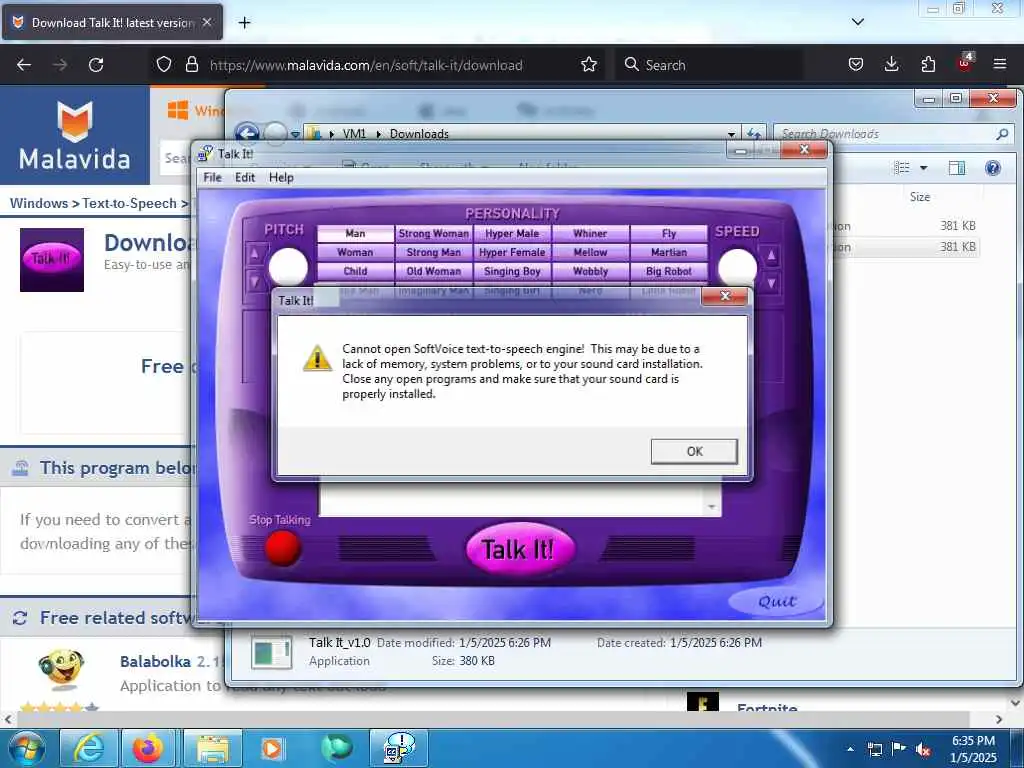Viewport: 1024px width, 768px height.
Task: Select the Hyper Male personality
Action: [x=512, y=233]
